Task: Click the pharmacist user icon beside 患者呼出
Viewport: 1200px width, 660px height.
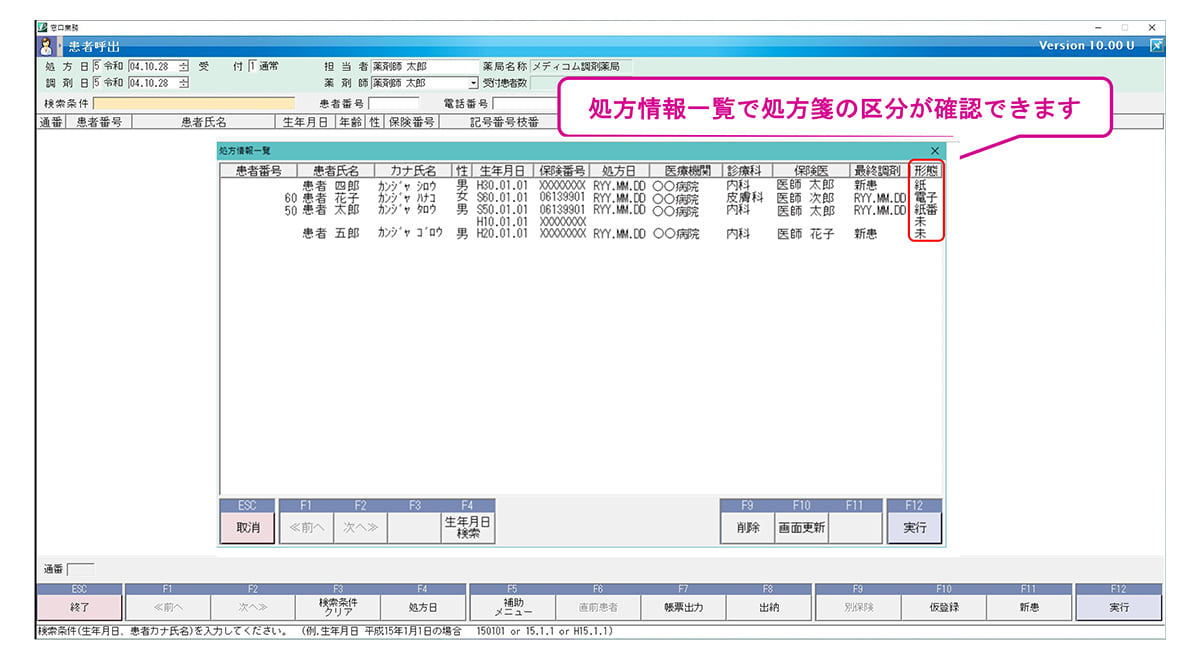Action: coord(46,46)
